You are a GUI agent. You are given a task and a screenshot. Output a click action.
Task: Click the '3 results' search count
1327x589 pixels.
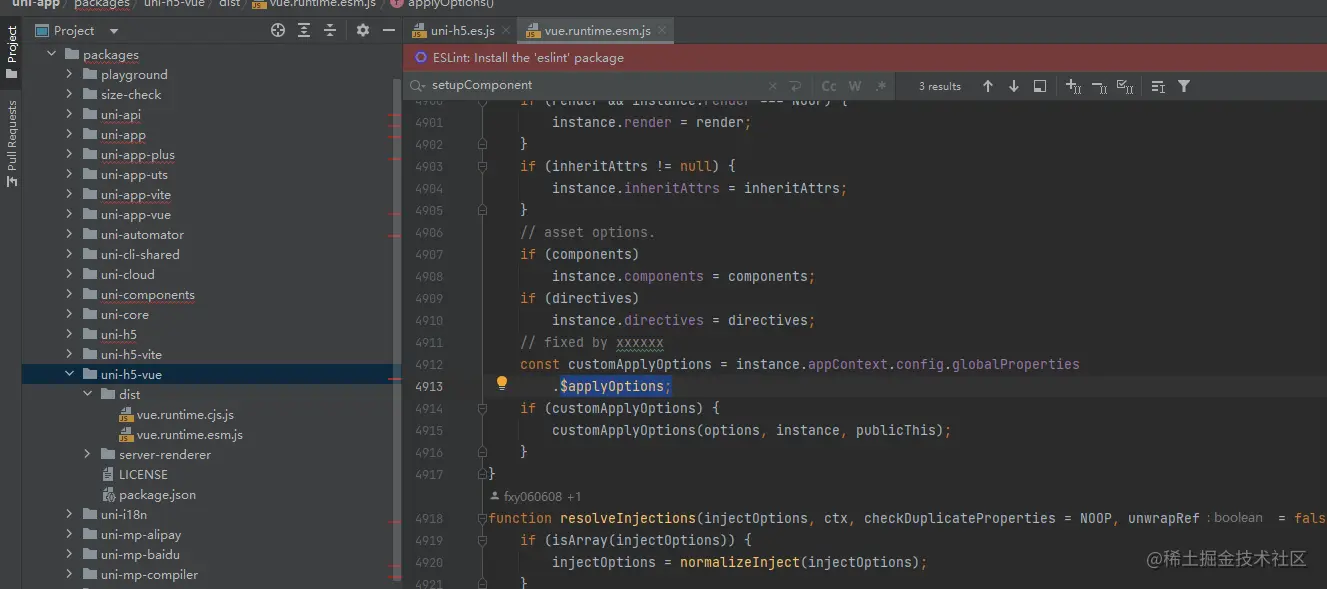pyautogui.click(x=940, y=86)
